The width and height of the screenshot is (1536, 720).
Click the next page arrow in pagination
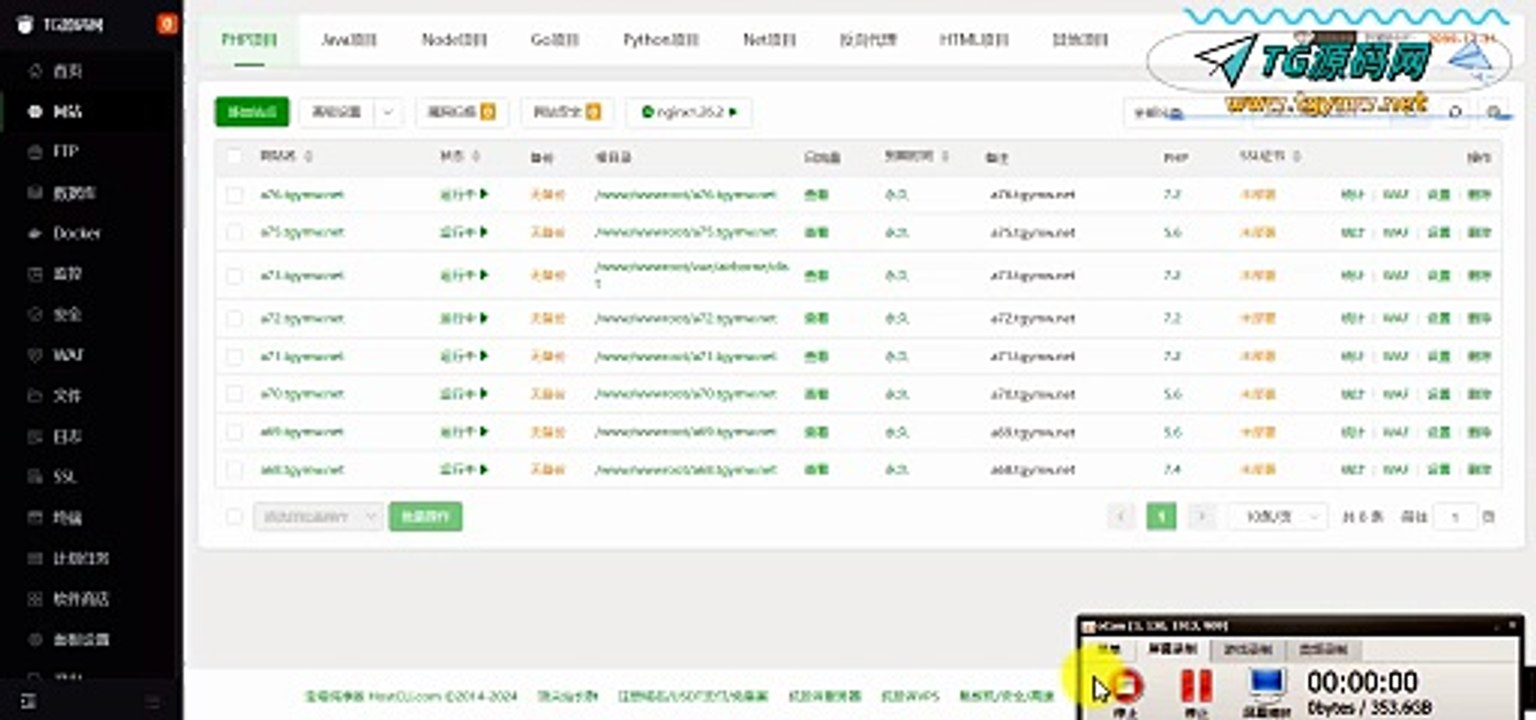[1202, 516]
